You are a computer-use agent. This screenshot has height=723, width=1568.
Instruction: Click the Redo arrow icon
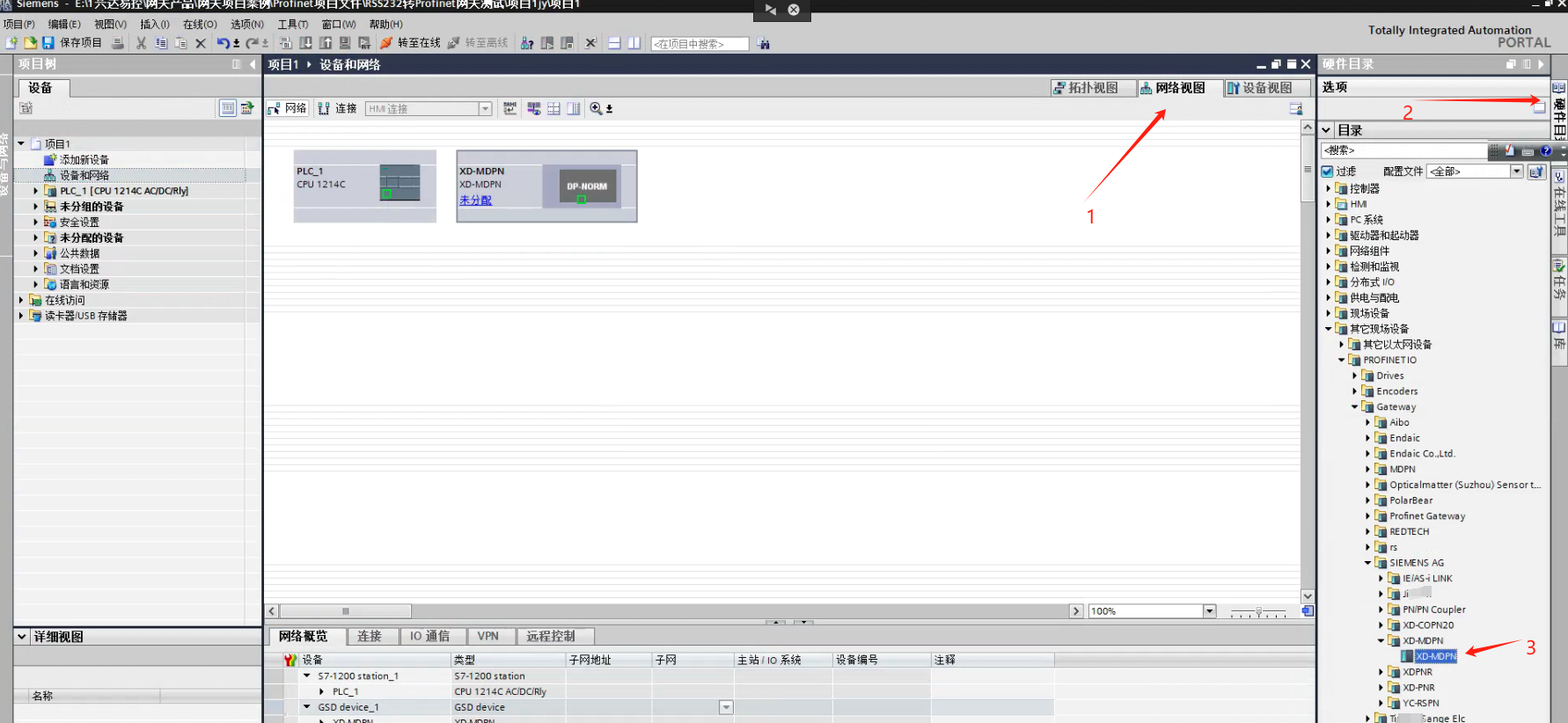[253, 43]
